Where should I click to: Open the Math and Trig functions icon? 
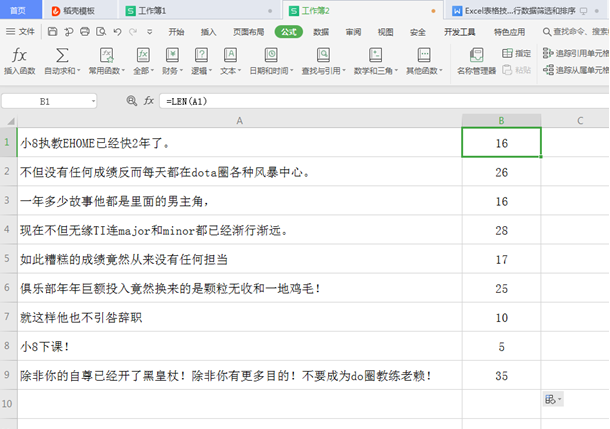pos(375,55)
